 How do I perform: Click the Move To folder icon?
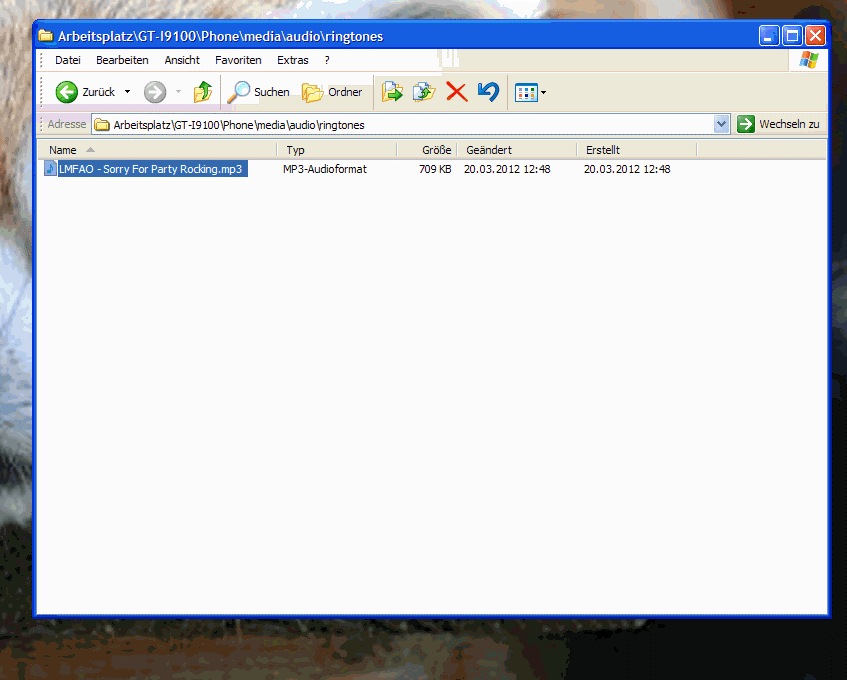click(392, 92)
